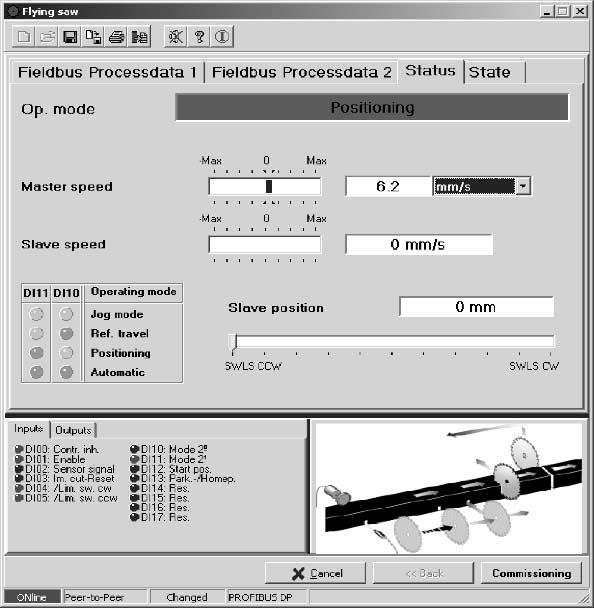594x608 pixels.
Task: Open the mm/s unit dropdown arrow
Action: pyautogui.click(x=523, y=187)
